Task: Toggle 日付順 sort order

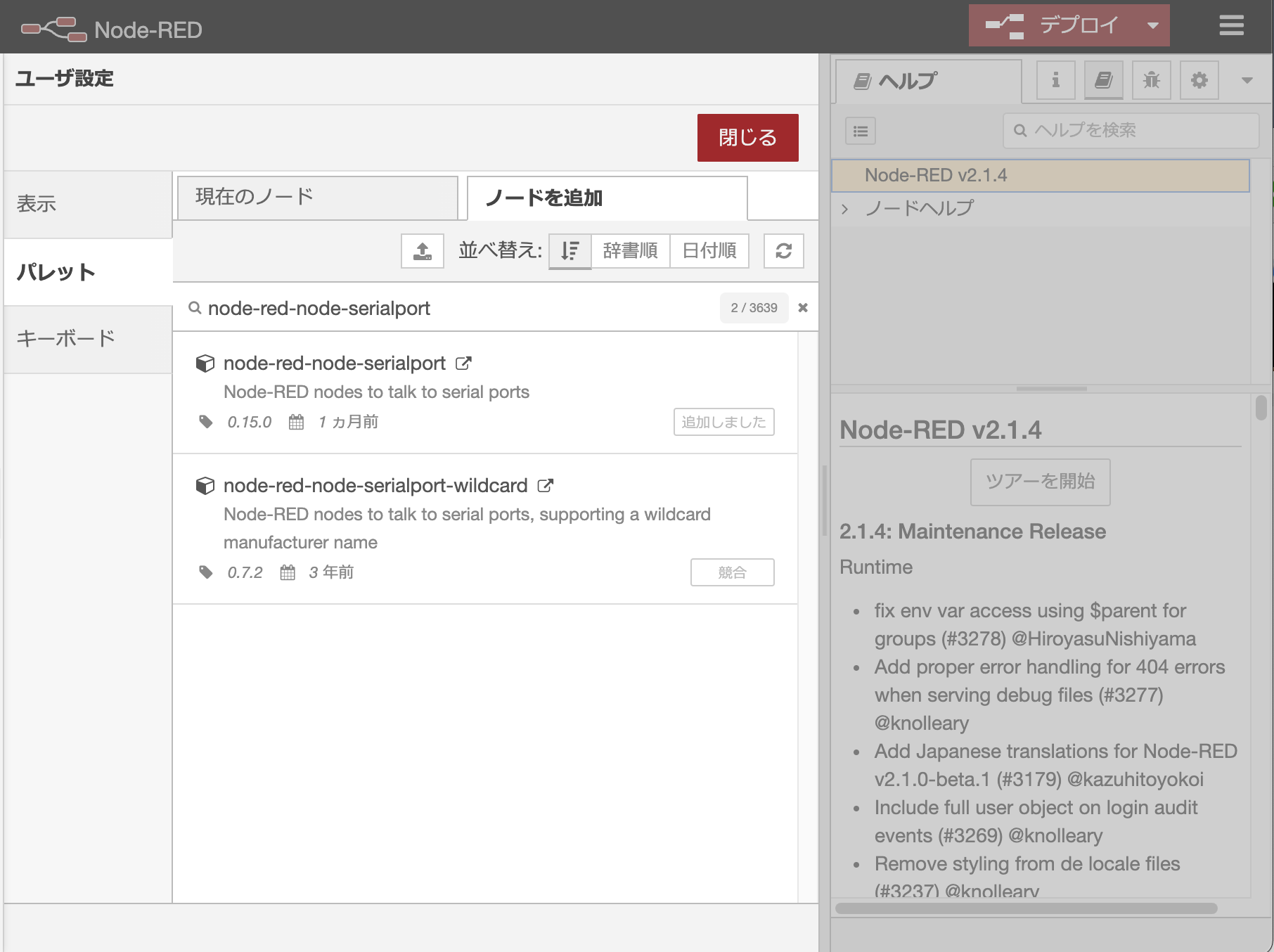Action: [x=709, y=250]
